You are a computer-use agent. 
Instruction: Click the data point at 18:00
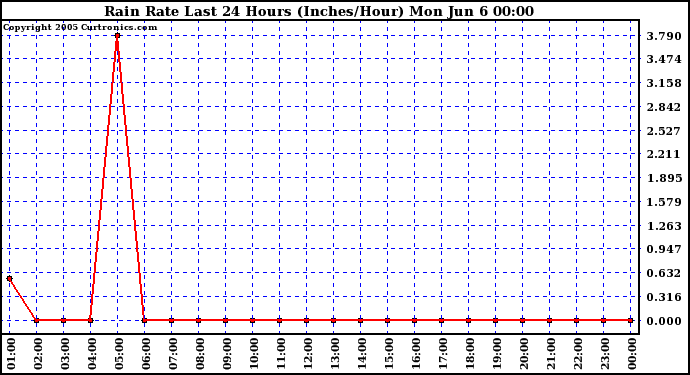[x=468, y=320]
